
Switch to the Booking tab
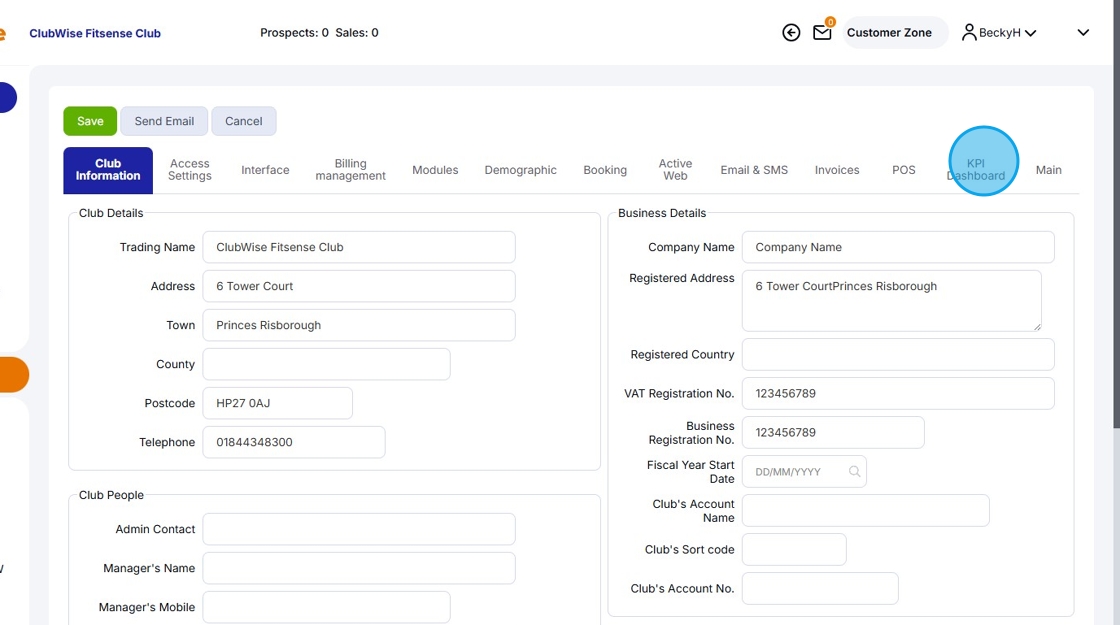pyautogui.click(x=605, y=170)
